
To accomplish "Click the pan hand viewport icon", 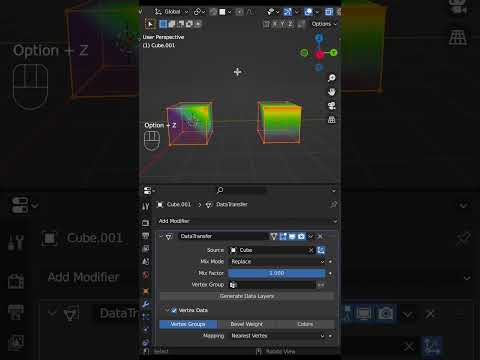I will tap(331, 92).
